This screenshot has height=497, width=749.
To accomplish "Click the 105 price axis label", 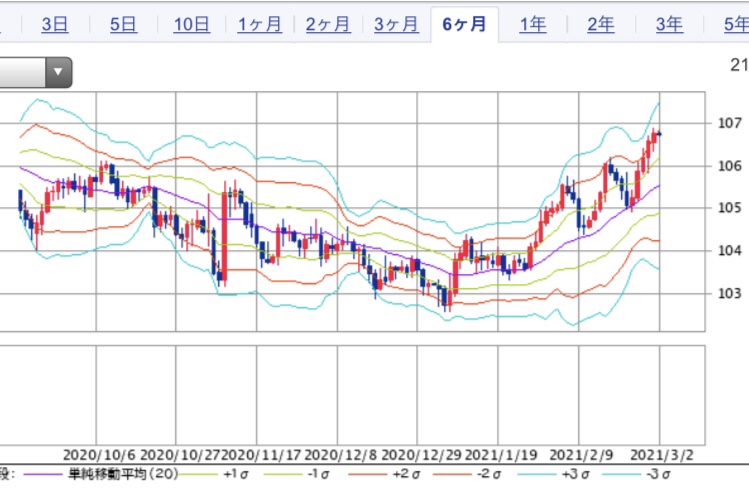I will click(x=730, y=208).
